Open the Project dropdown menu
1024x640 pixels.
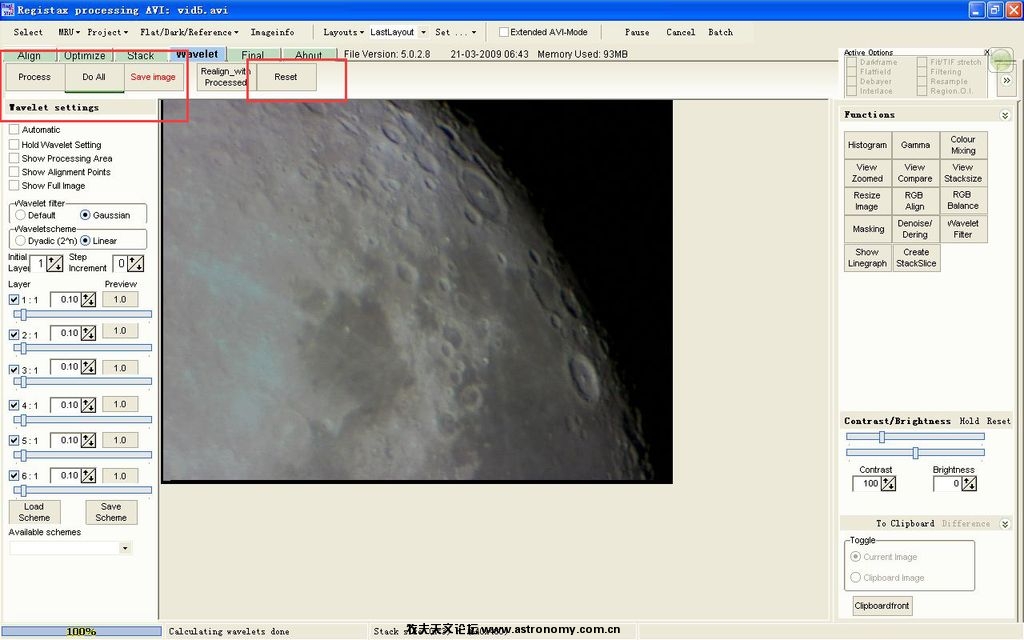tap(108, 32)
